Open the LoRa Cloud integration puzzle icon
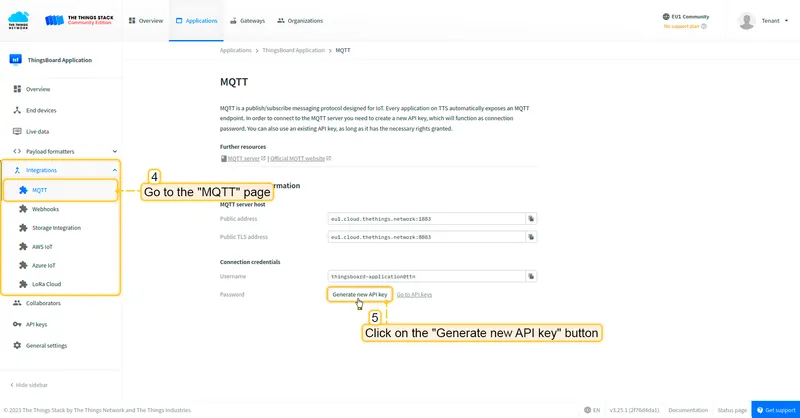The height and width of the screenshot is (418, 800). click(x=23, y=284)
